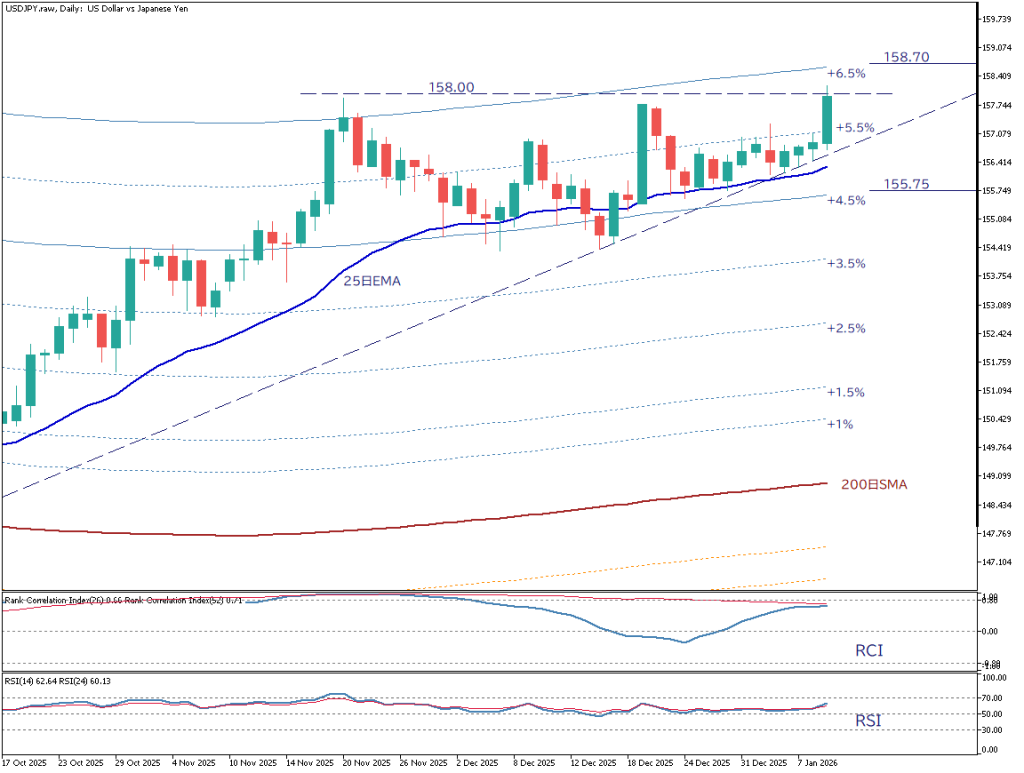Click the 17 Oct 2025 date marker

point(26,762)
